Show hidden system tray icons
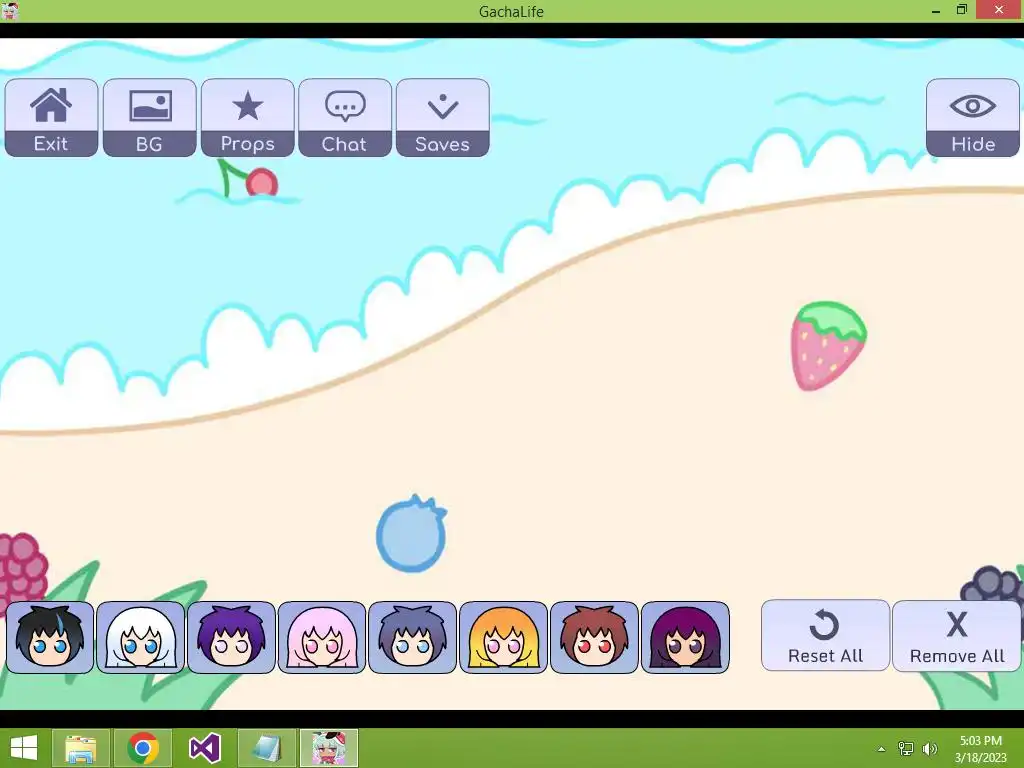 [882, 748]
